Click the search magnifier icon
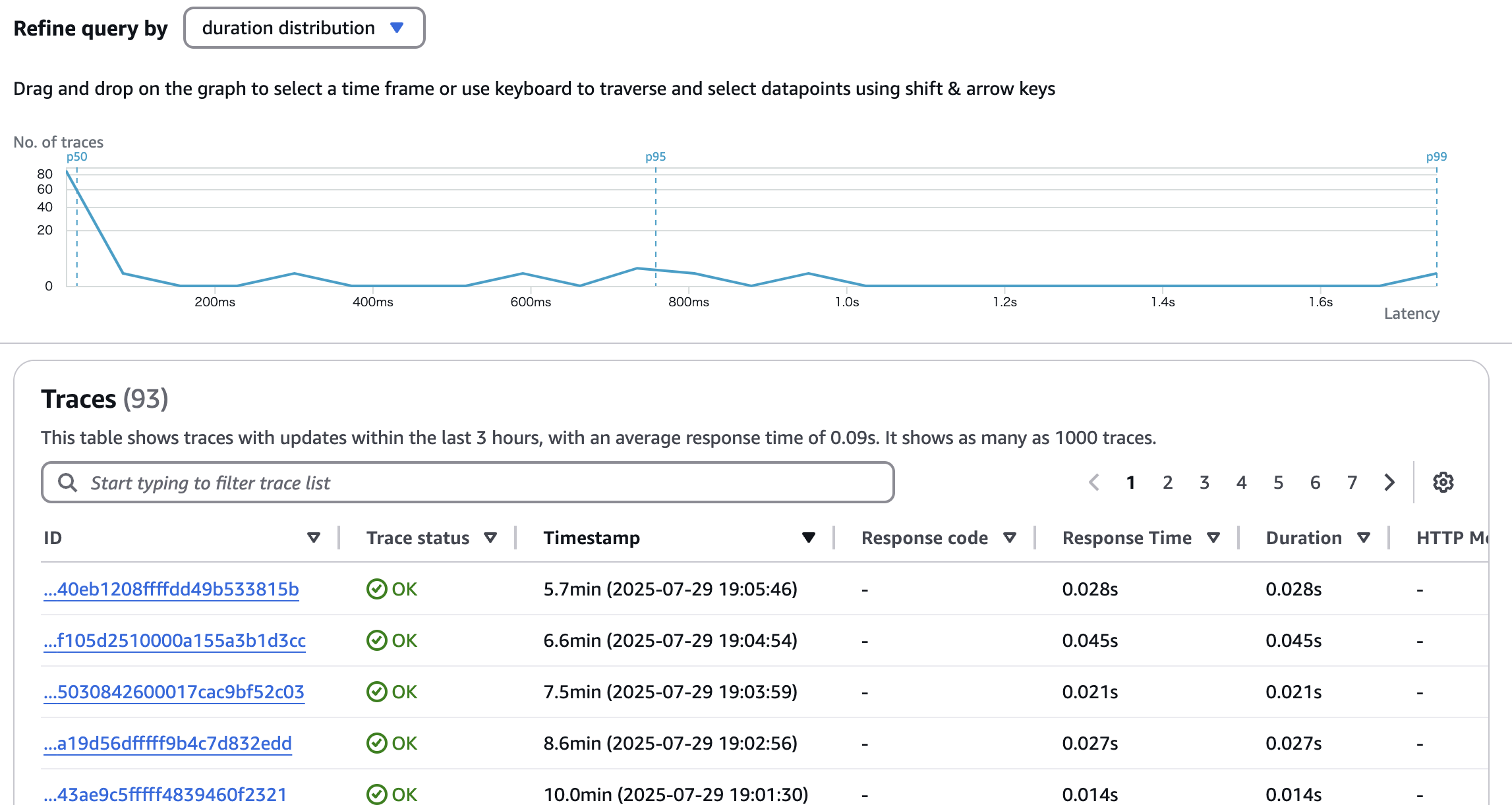This screenshot has height=805, width=1512. pyautogui.click(x=67, y=482)
